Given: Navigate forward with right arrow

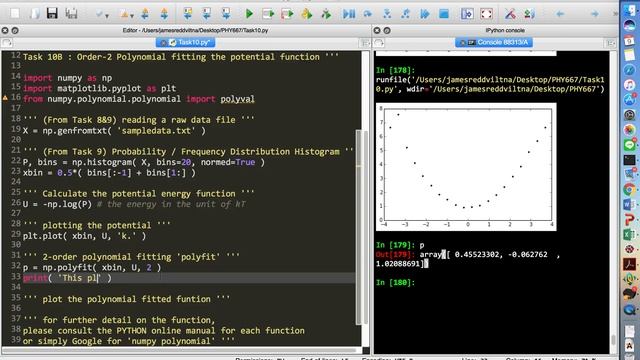Looking at the screenshot, I should pyautogui.click(x=595, y=14).
